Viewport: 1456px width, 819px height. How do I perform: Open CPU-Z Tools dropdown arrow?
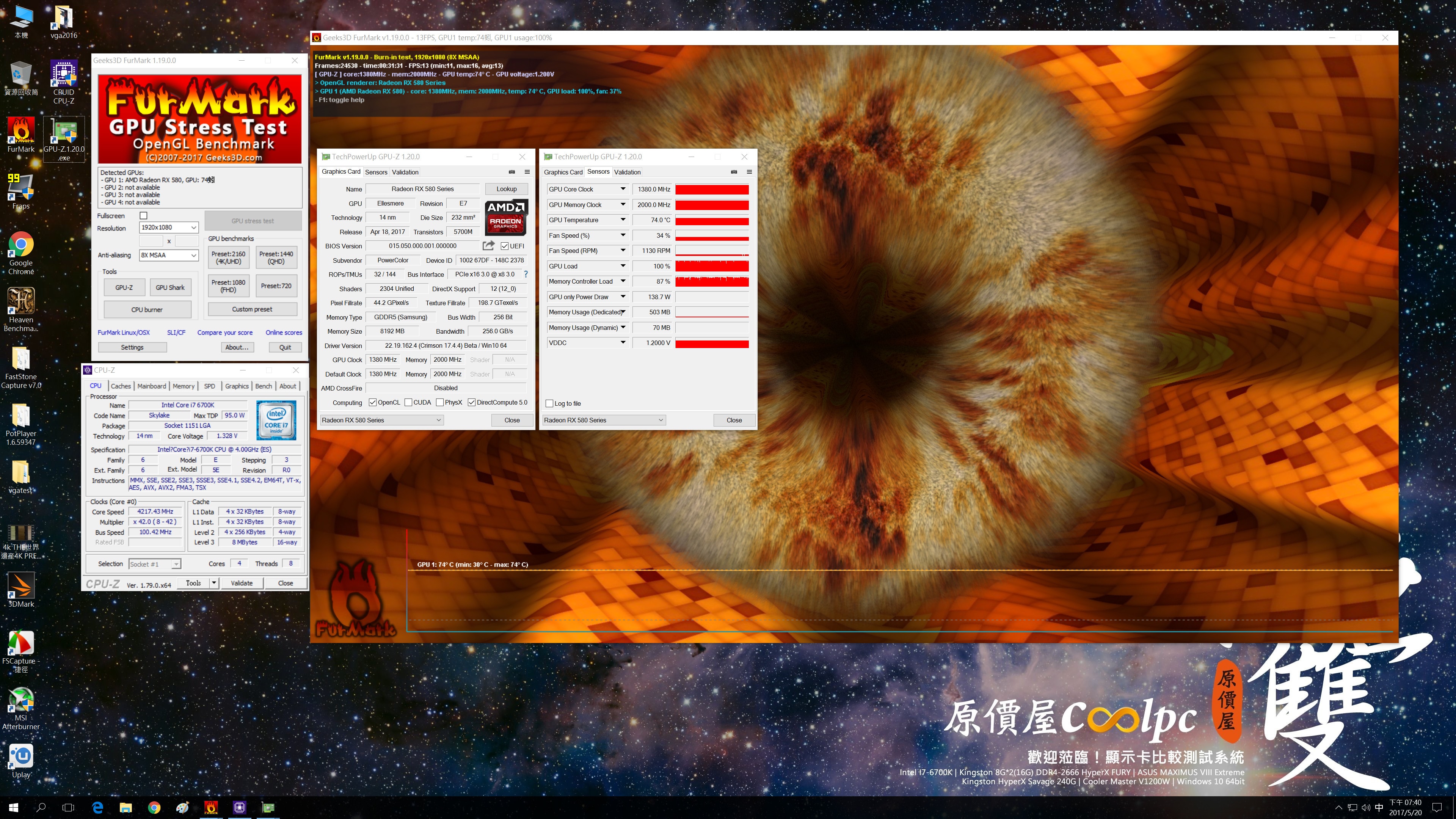click(214, 583)
